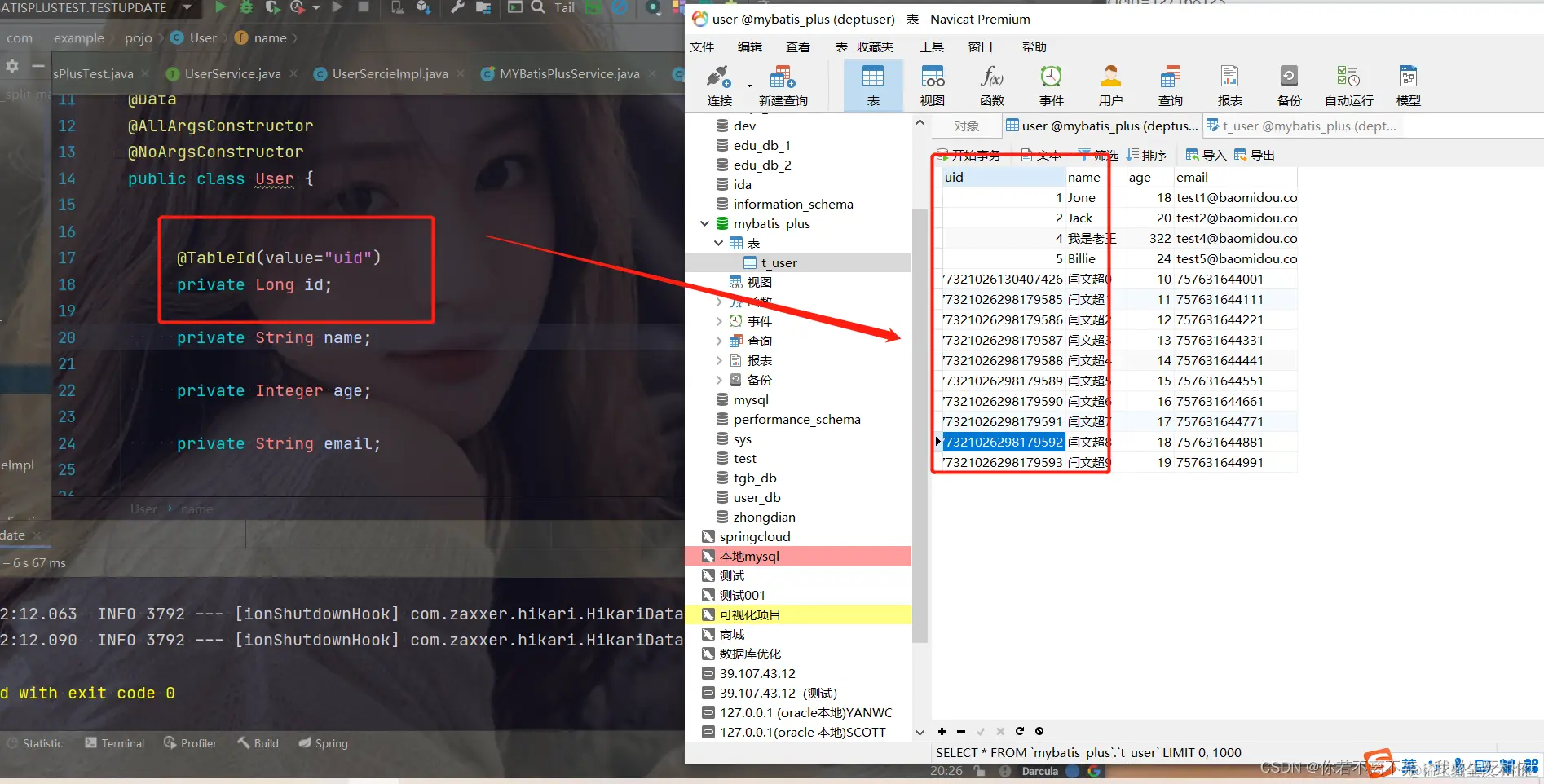Click the email column header
1544x784 pixels.
click(x=1235, y=177)
